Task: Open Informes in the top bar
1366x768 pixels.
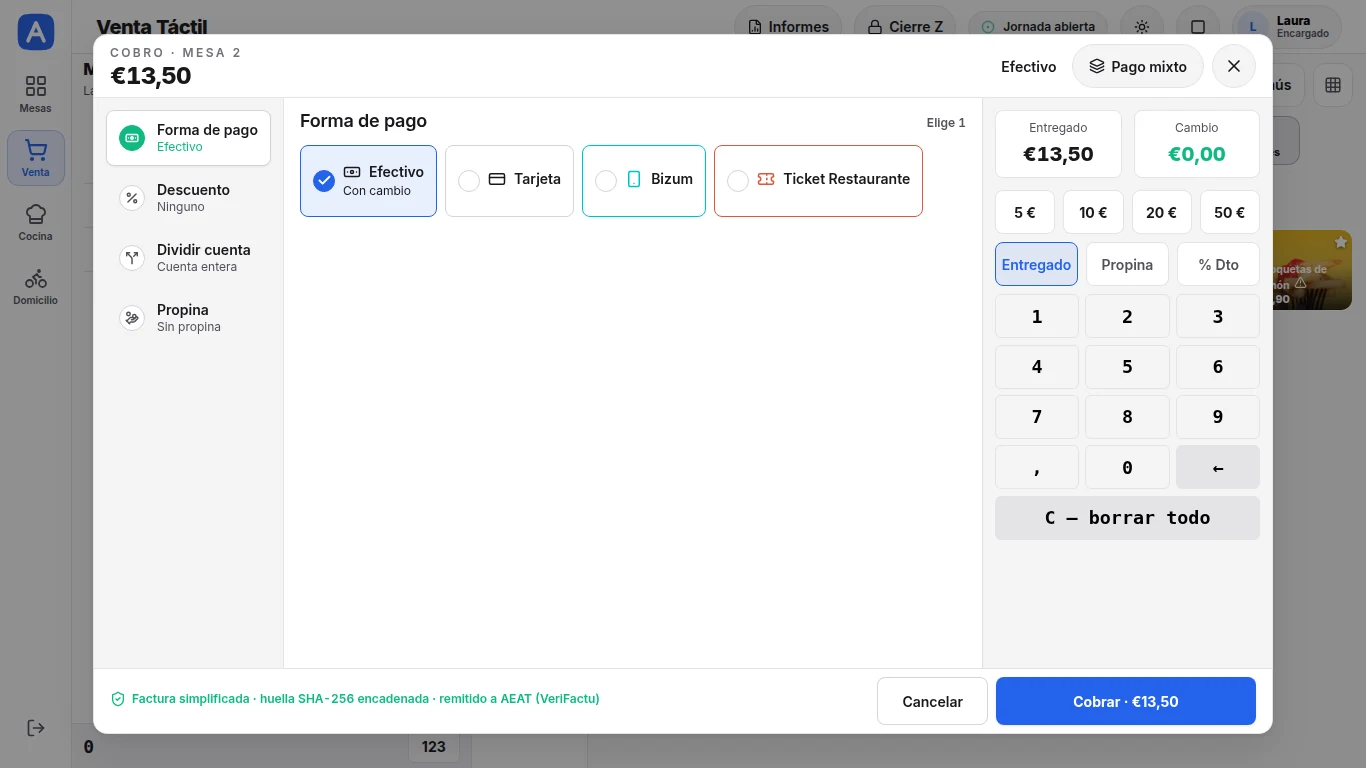Action: click(x=788, y=27)
